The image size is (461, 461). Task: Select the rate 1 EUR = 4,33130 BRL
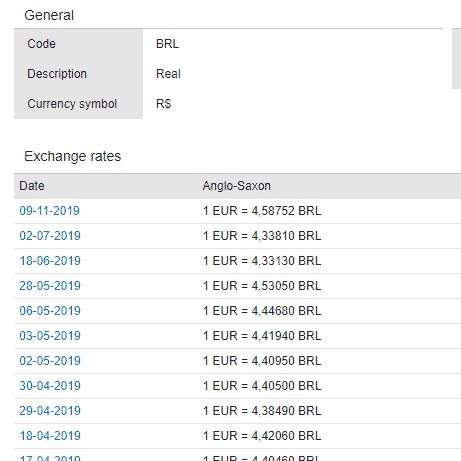coord(262,261)
